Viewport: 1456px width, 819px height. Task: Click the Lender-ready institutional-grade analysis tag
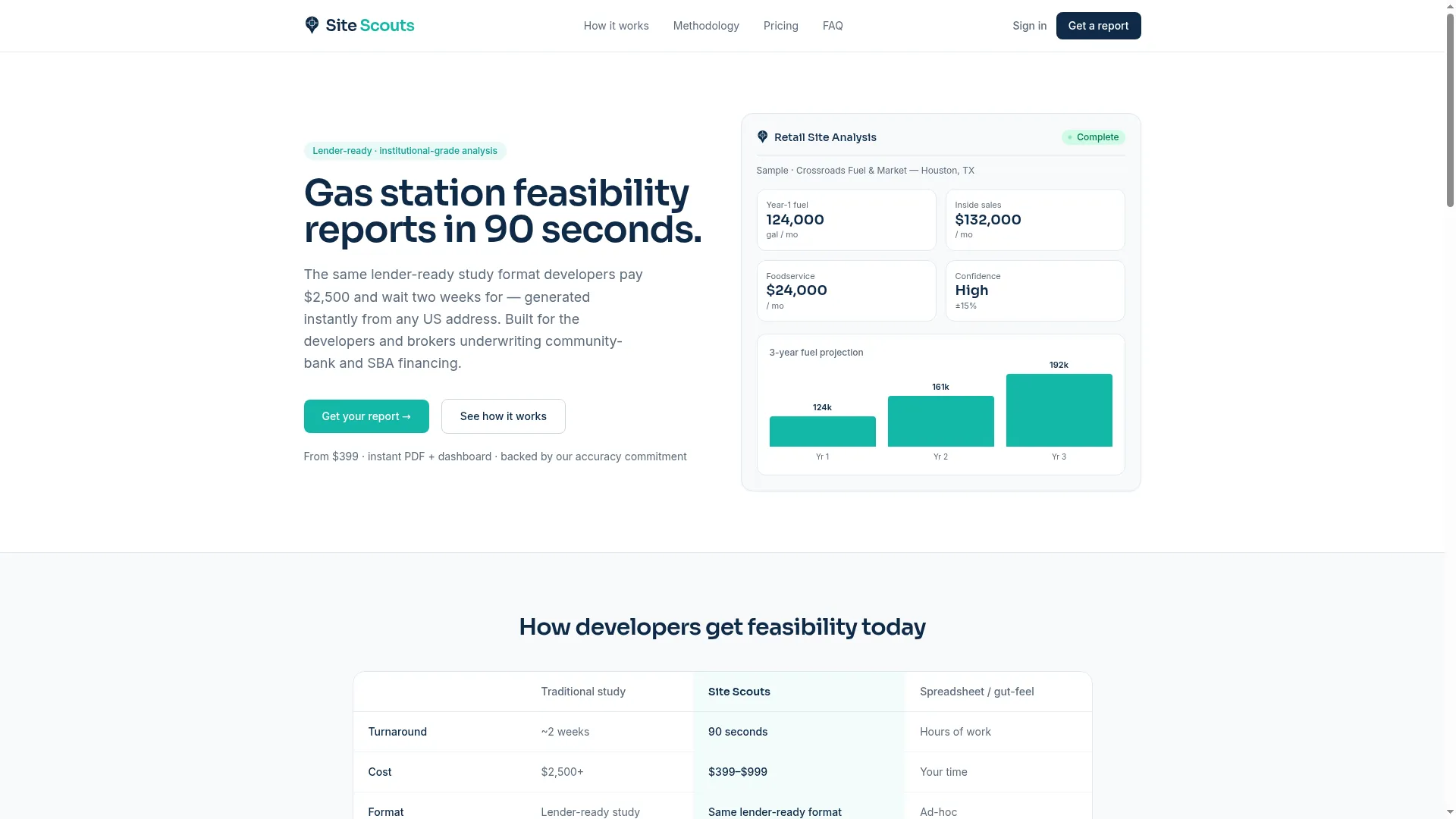click(x=405, y=151)
